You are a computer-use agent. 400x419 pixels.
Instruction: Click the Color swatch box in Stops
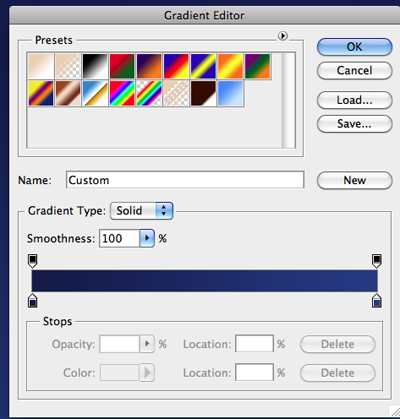coord(119,373)
